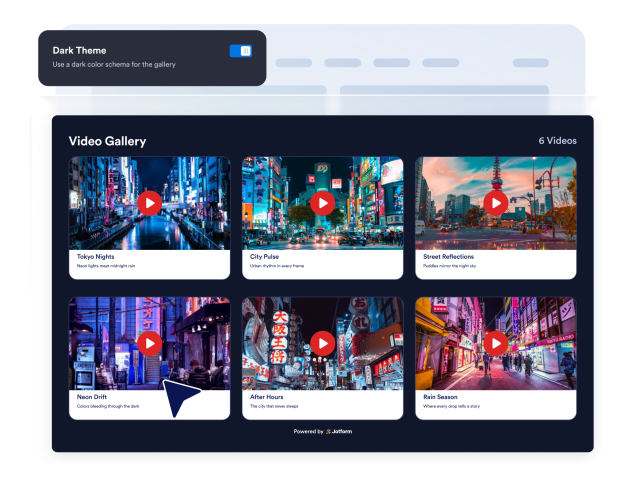Click 'The city that never sleeps' caption
The image size is (640, 483).
coord(274,406)
